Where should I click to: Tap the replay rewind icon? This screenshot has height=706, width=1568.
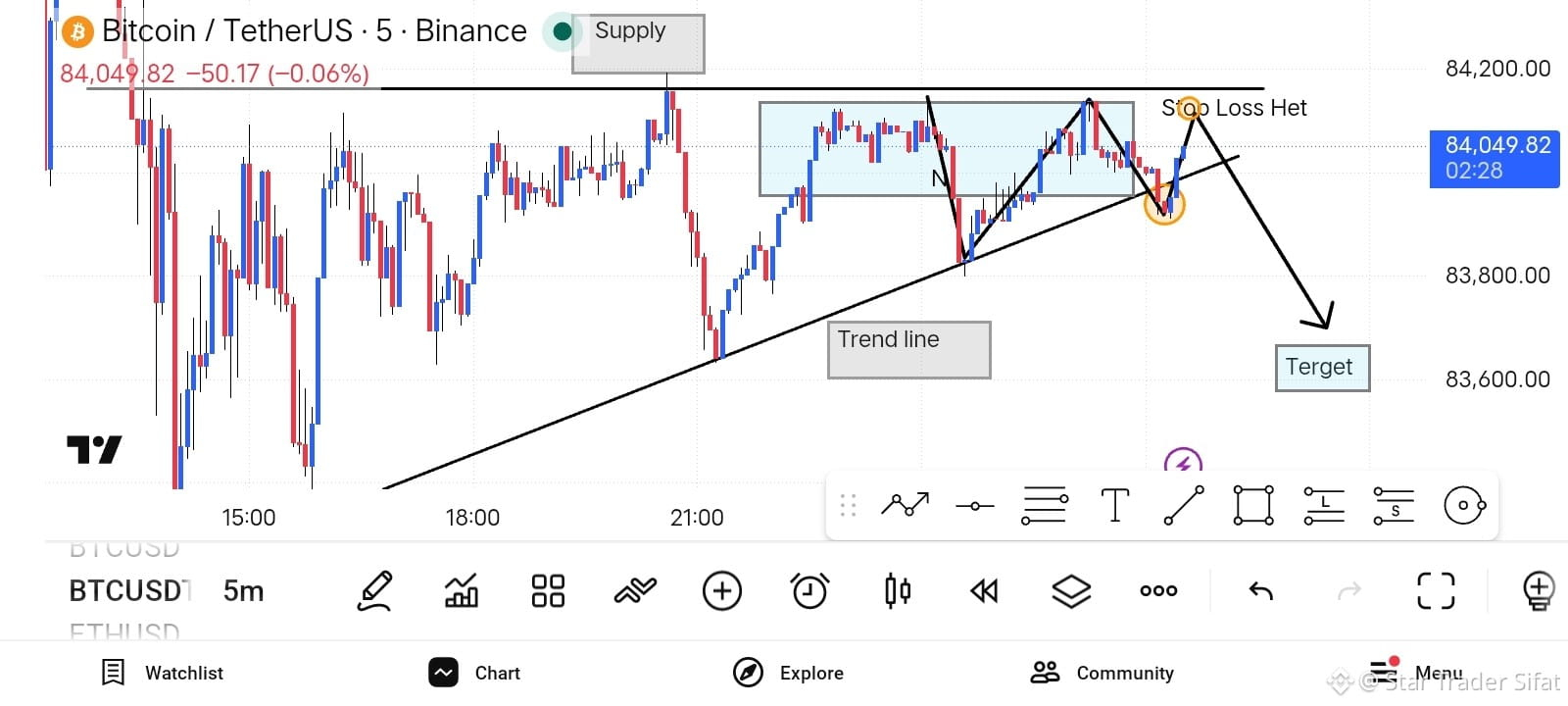(x=984, y=591)
